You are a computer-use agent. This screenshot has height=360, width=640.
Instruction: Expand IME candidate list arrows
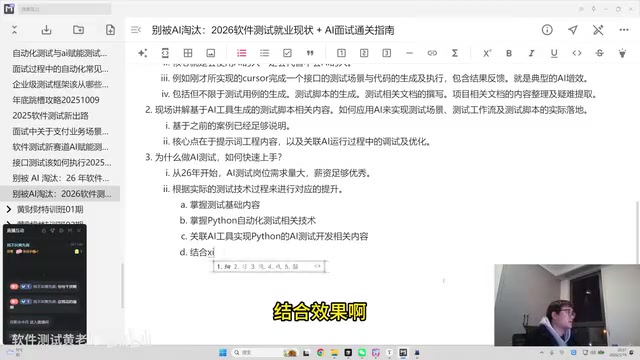(317, 266)
